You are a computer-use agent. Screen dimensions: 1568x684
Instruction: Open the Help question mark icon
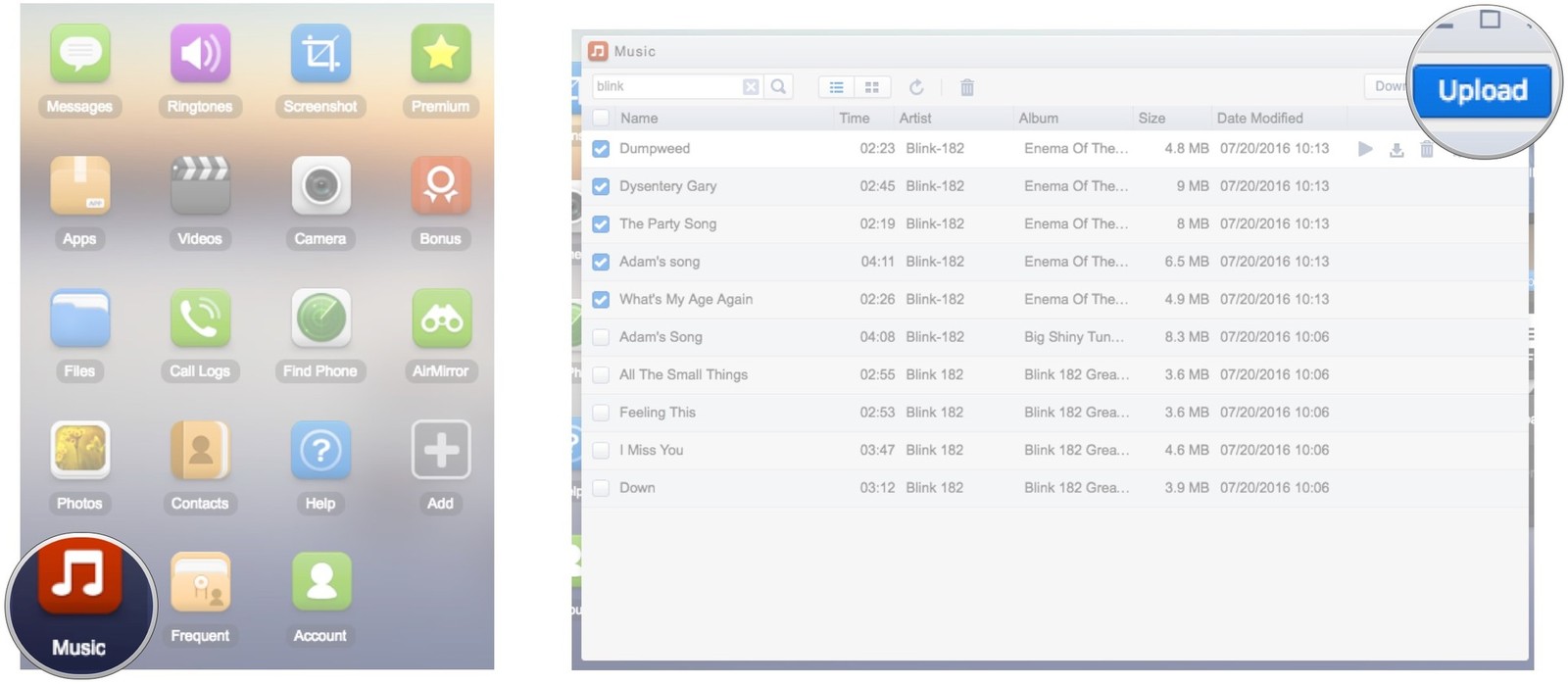[320, 451]
